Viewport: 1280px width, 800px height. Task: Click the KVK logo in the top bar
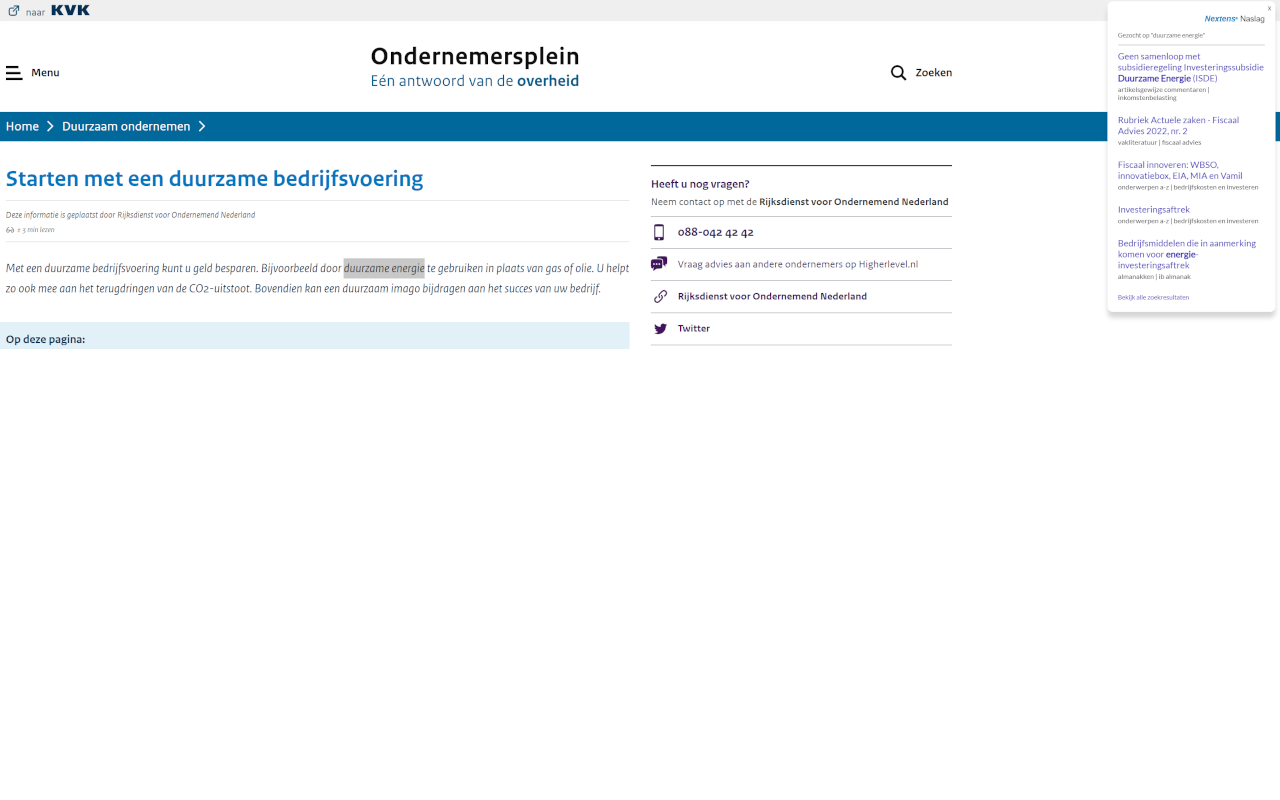tap(70, 10)
